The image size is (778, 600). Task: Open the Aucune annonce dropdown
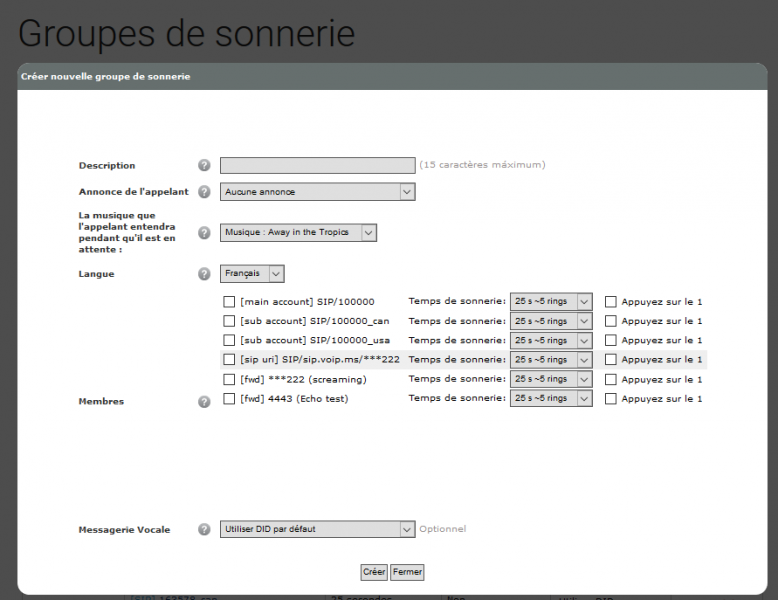coord(318,192)
